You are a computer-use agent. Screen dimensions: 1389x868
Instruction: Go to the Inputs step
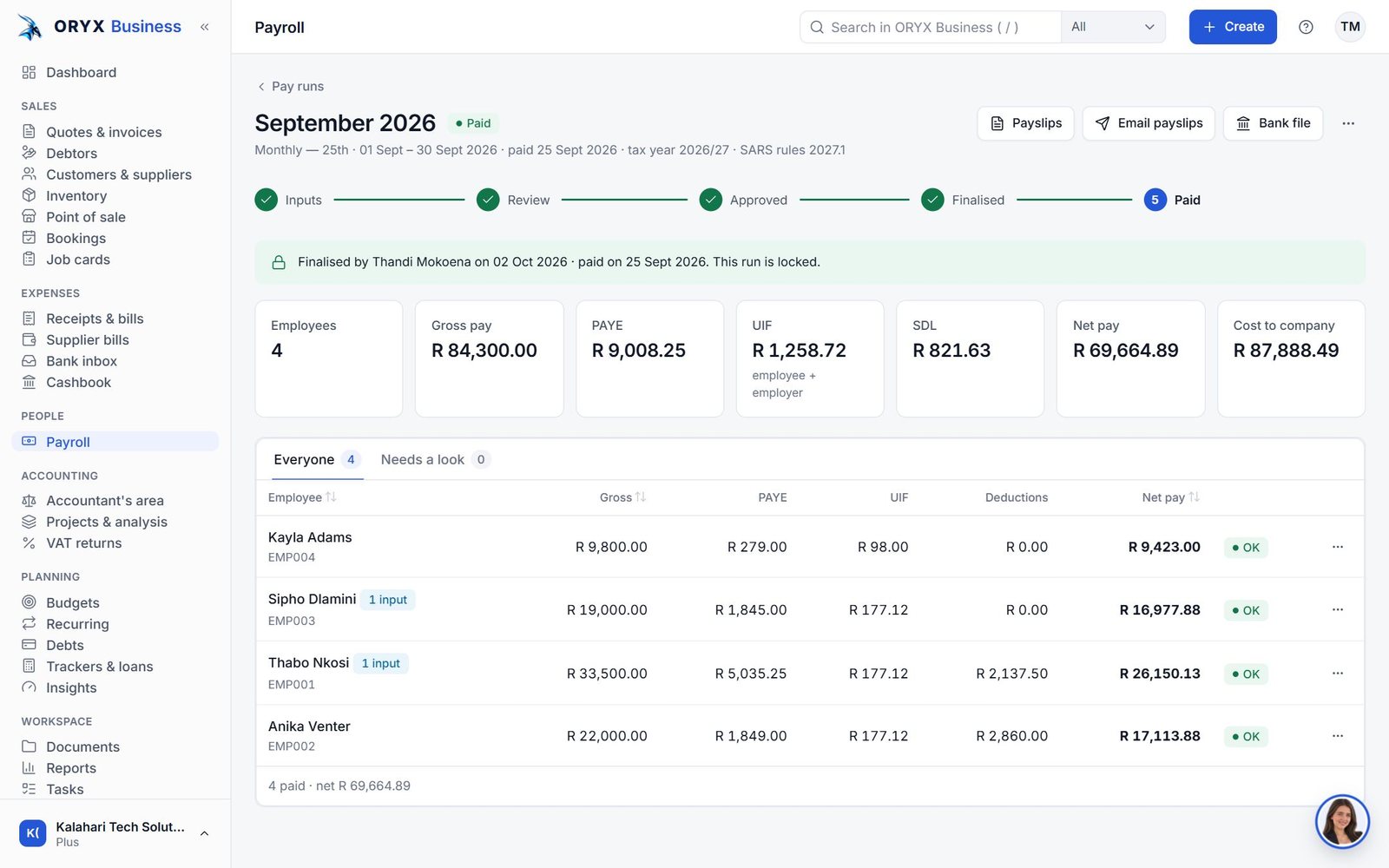tap(288, 200)
